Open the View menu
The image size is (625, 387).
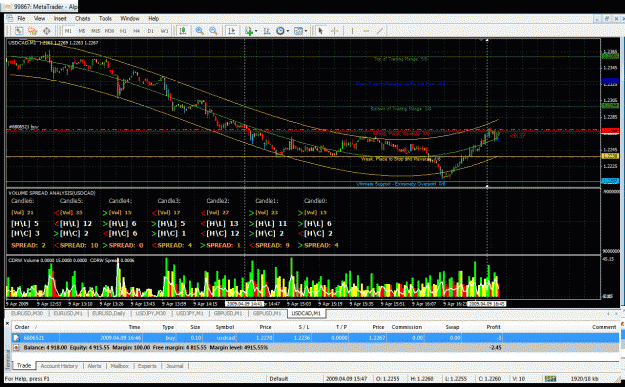pos(39,18)
